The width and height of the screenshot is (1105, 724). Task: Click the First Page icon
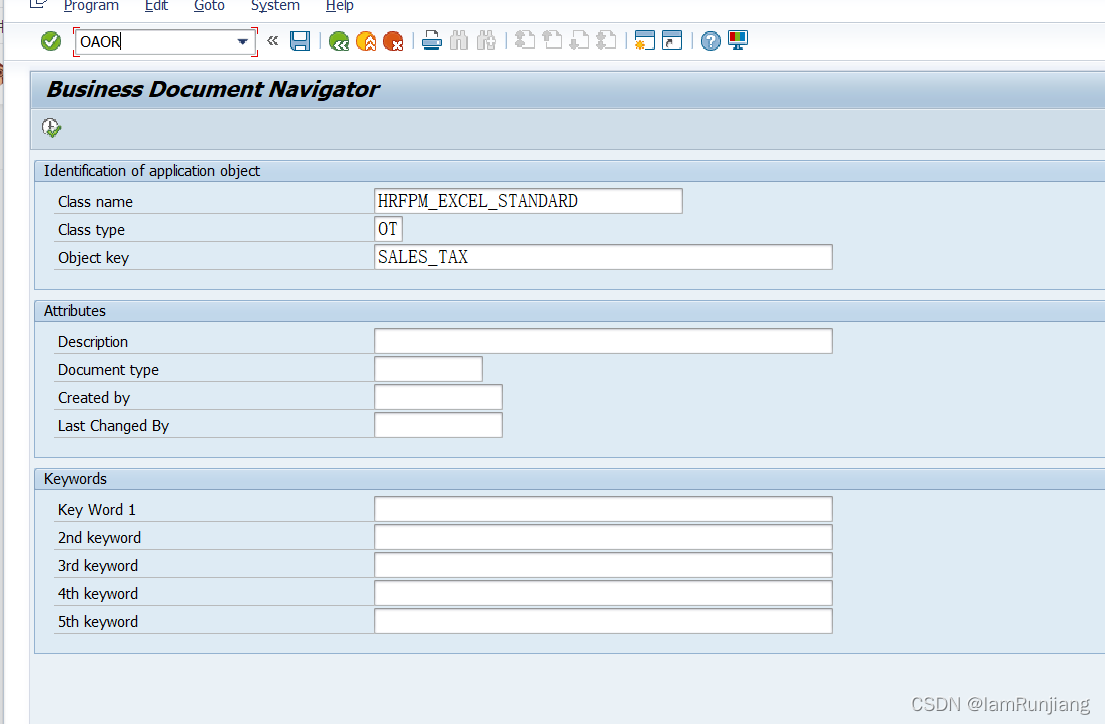(525, 40)
